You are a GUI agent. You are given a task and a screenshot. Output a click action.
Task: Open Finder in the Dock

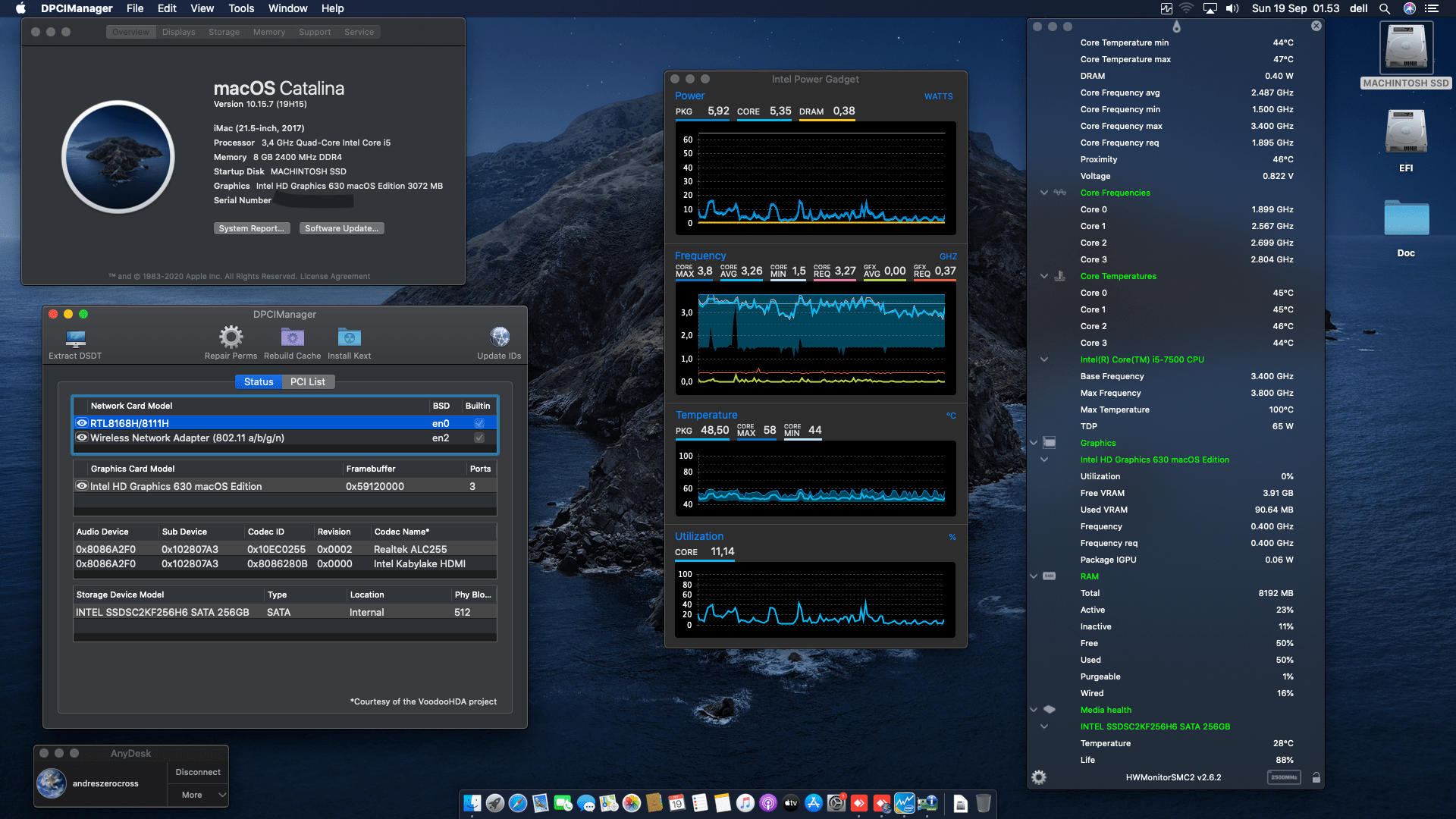click(x=472, y=803)
